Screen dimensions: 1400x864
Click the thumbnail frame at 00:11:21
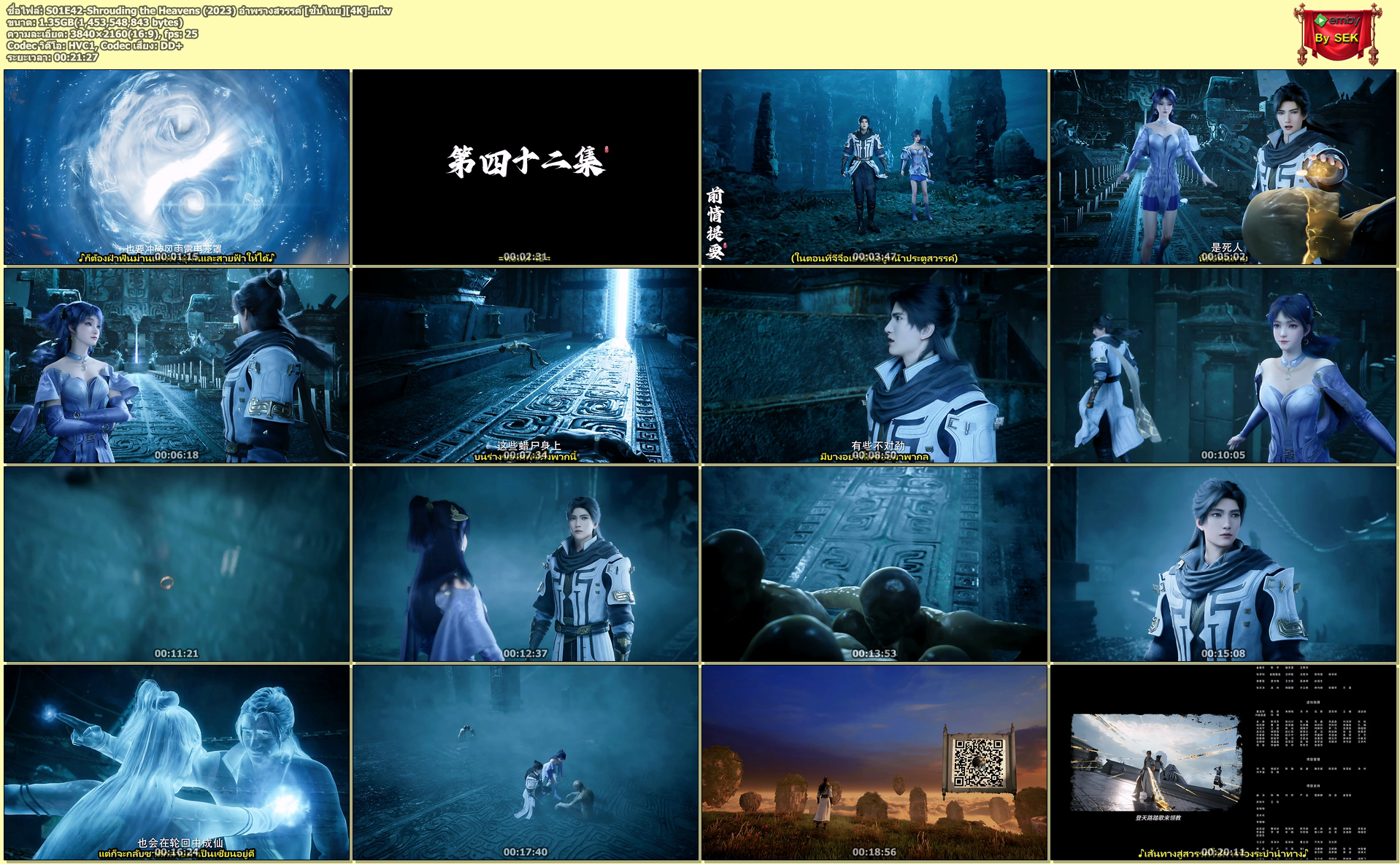177,564
